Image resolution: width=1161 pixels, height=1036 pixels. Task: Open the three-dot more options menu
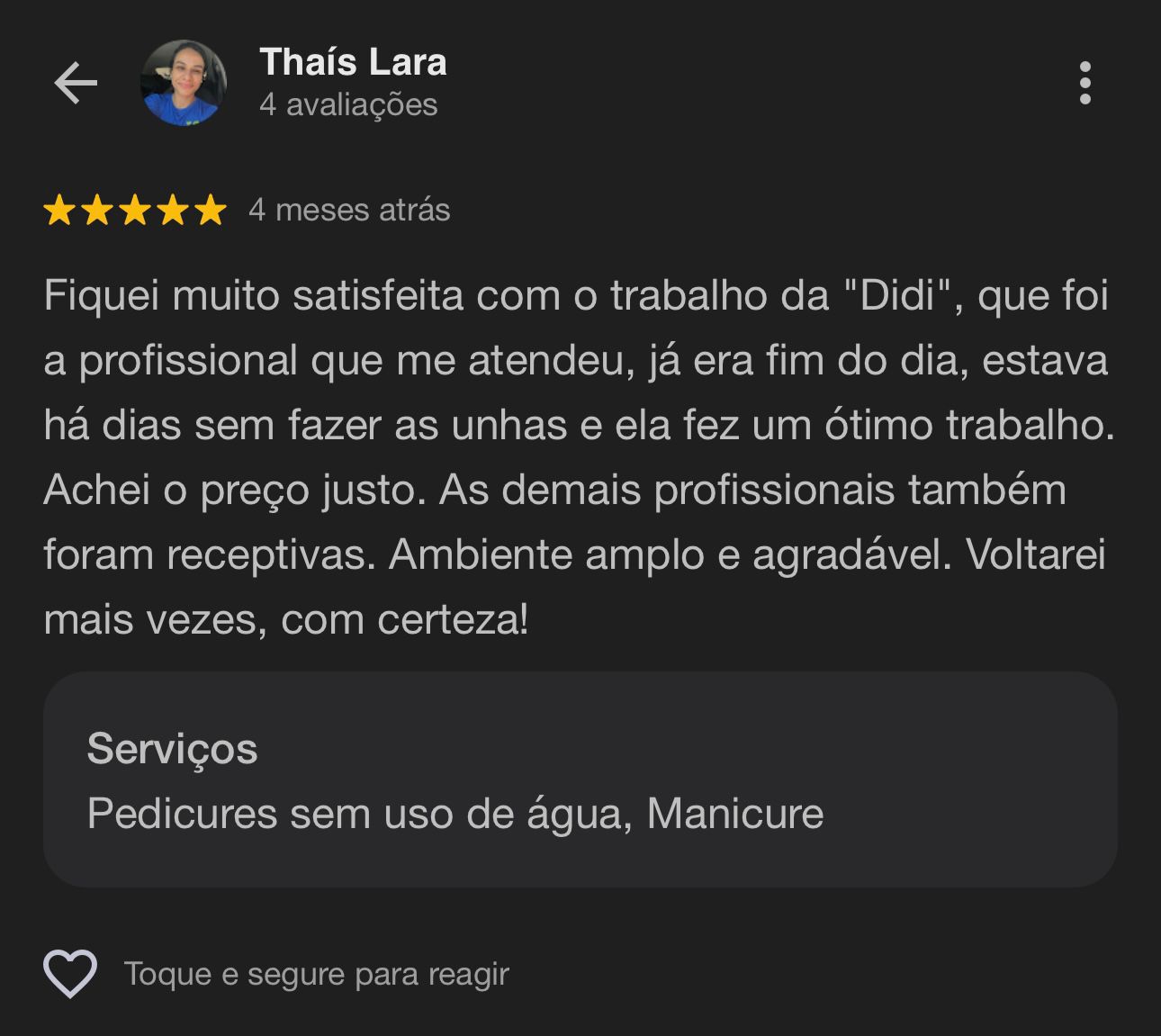tap(1084, 84)
